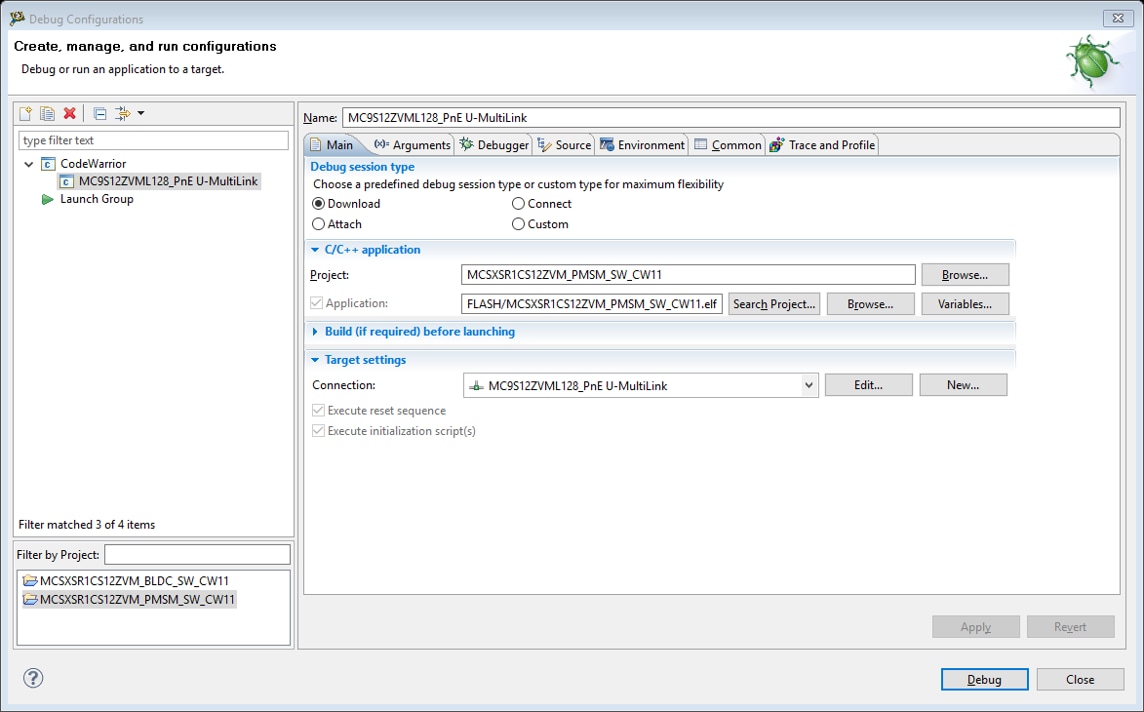Select the Custom debug session type

518,224
